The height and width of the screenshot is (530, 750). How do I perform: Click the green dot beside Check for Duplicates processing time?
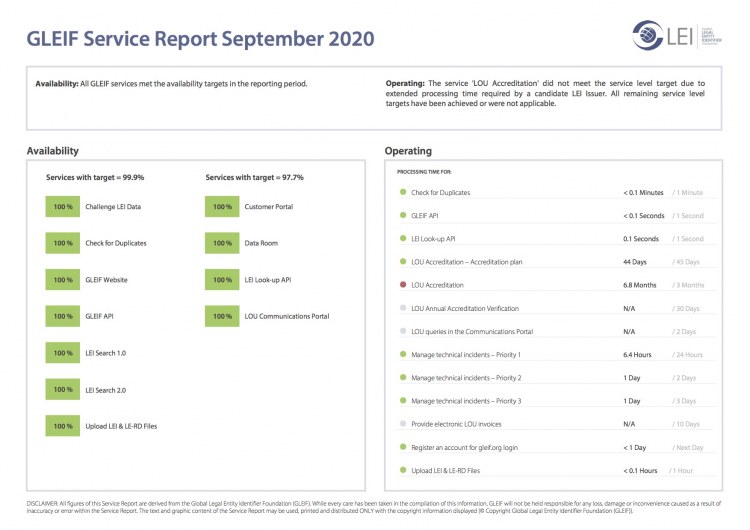(x=402, y=192)
